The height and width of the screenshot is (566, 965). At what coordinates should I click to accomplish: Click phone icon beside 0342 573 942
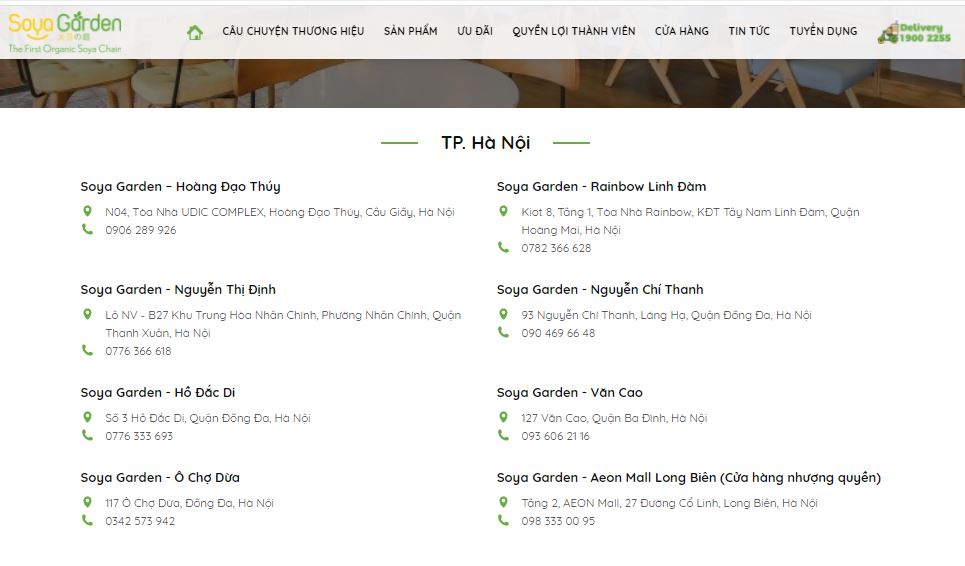(87, 520)
